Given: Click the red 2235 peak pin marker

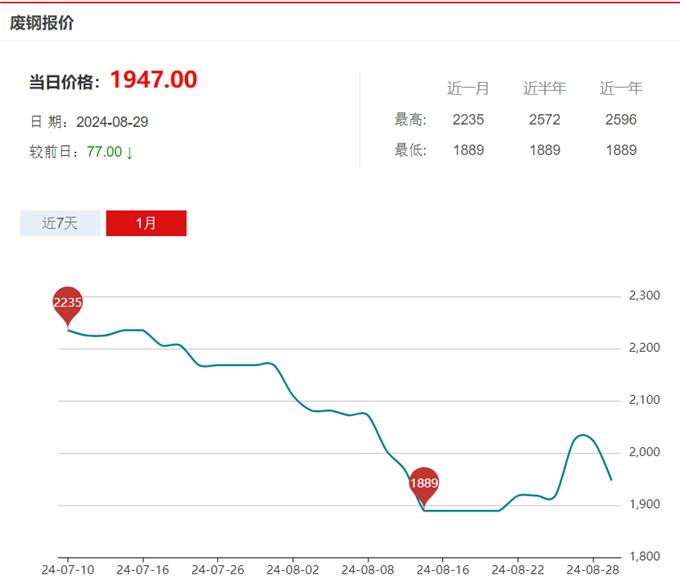Looking at the screenshot, I should click(68, 303).
